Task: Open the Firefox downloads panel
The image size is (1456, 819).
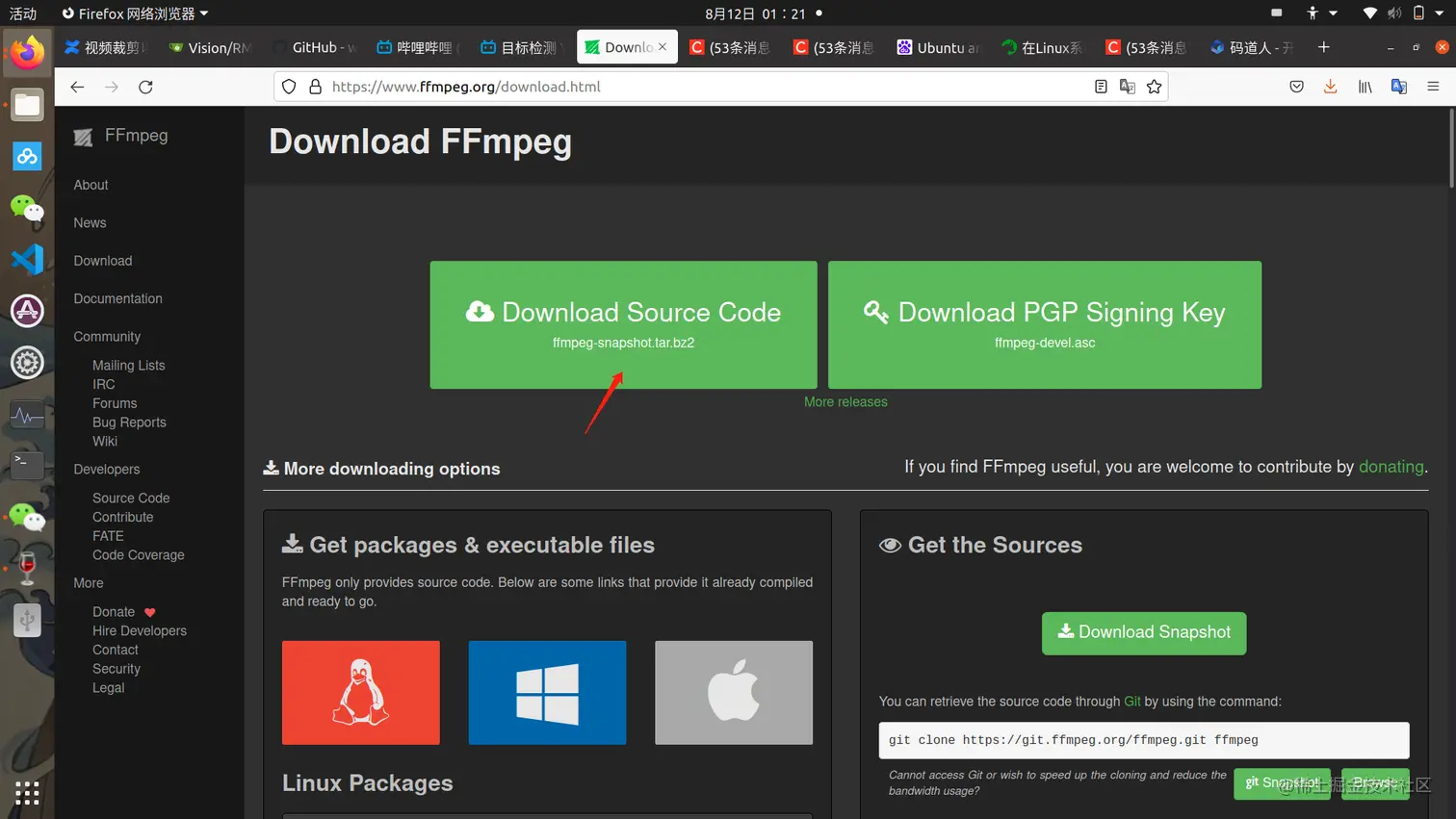Action: coord(1331,87)
